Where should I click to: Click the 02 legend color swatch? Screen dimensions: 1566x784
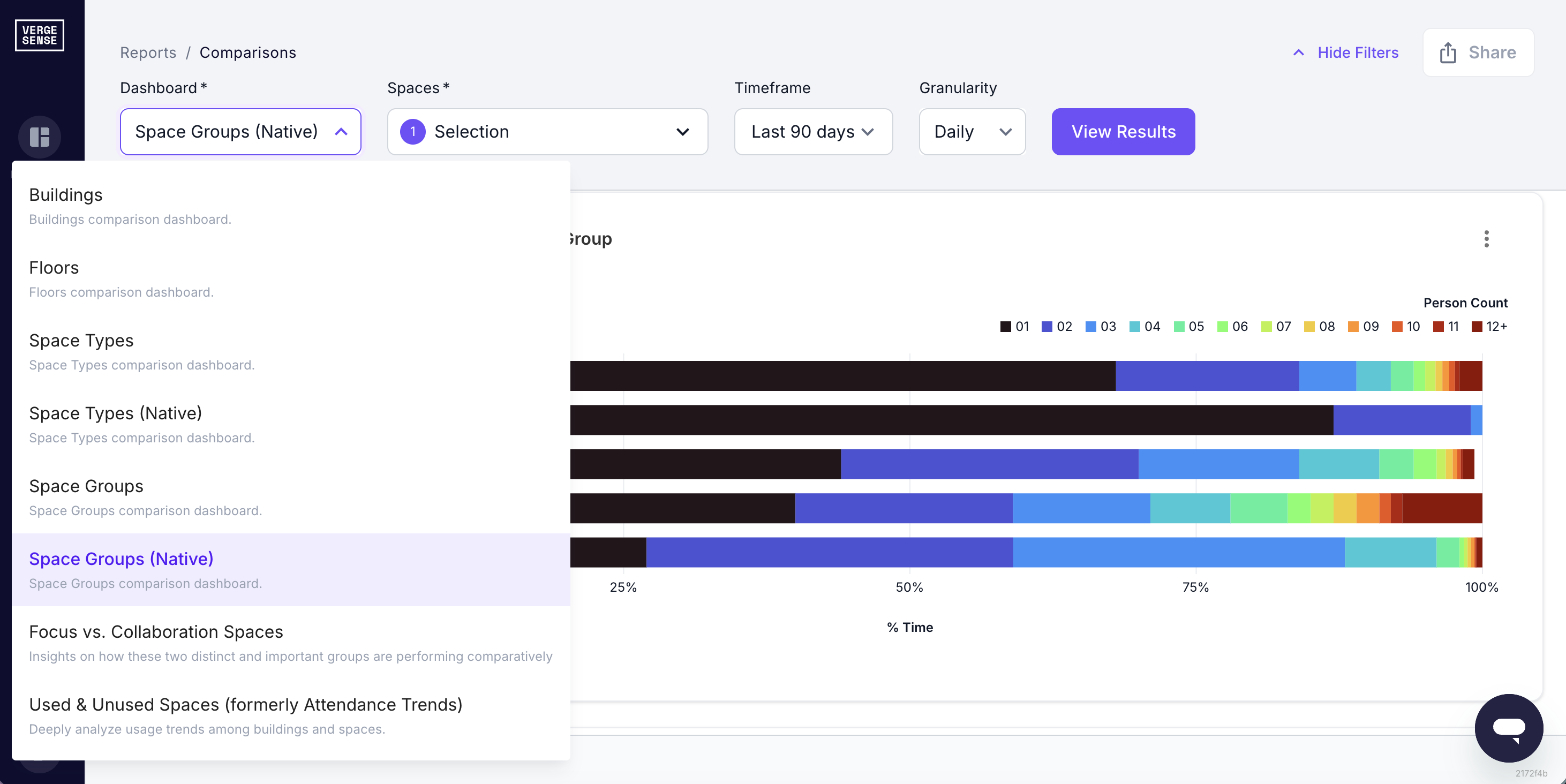[1047, 327]
